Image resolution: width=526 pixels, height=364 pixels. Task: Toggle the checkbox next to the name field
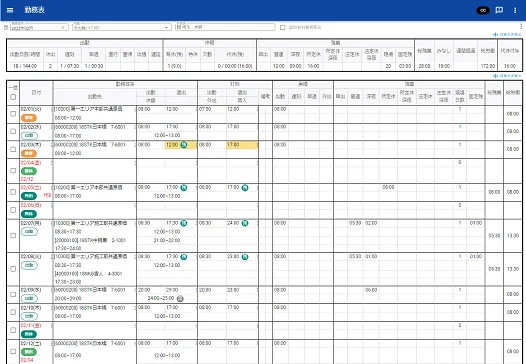tap(283, 28)
